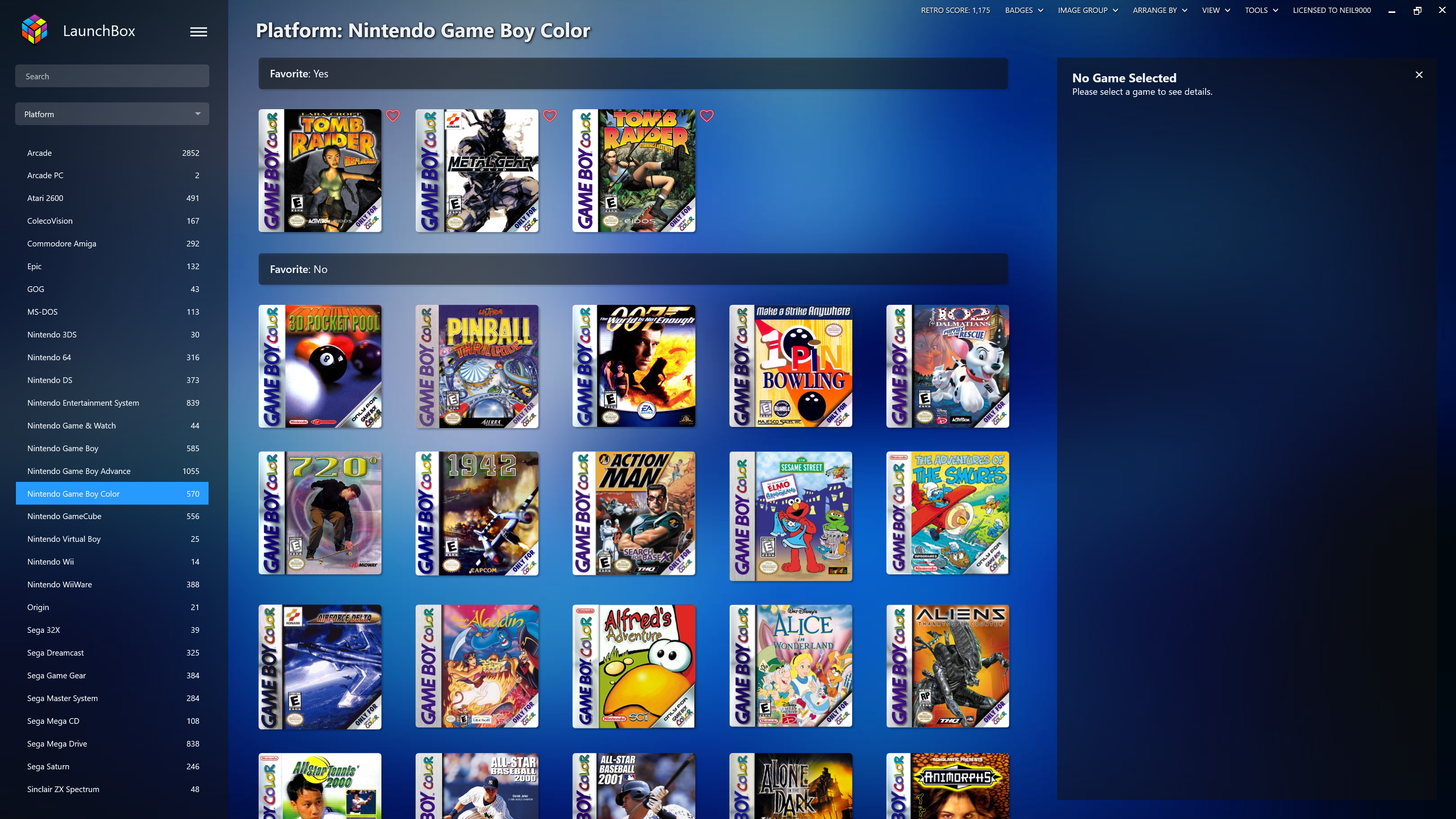Open the Badges menu
Screen dimensions: 1456x819
(x=1024, y=10)
